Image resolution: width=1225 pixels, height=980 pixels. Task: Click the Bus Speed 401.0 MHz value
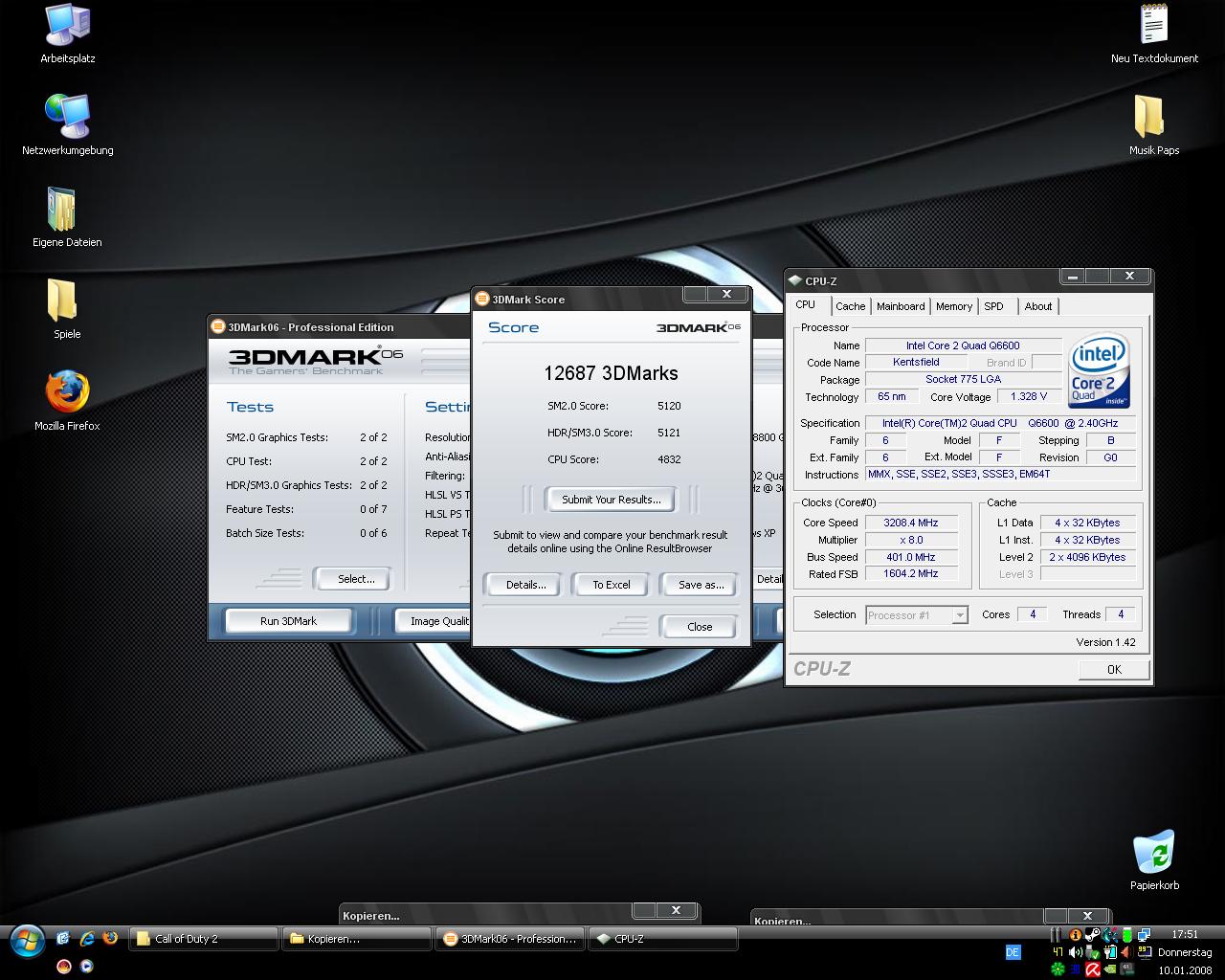coord(911,557)
